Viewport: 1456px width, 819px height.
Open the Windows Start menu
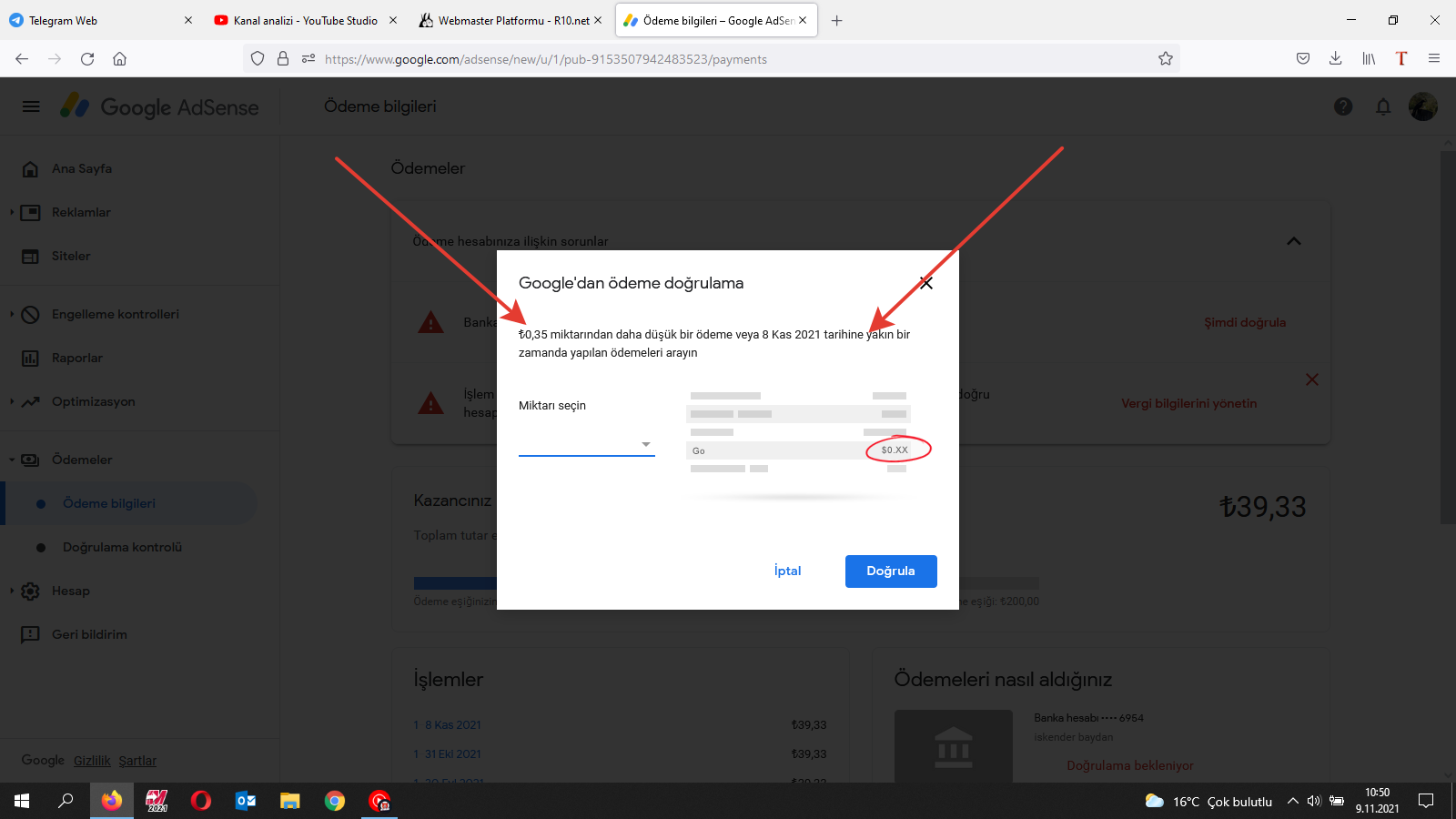click(x=22, y=801)
